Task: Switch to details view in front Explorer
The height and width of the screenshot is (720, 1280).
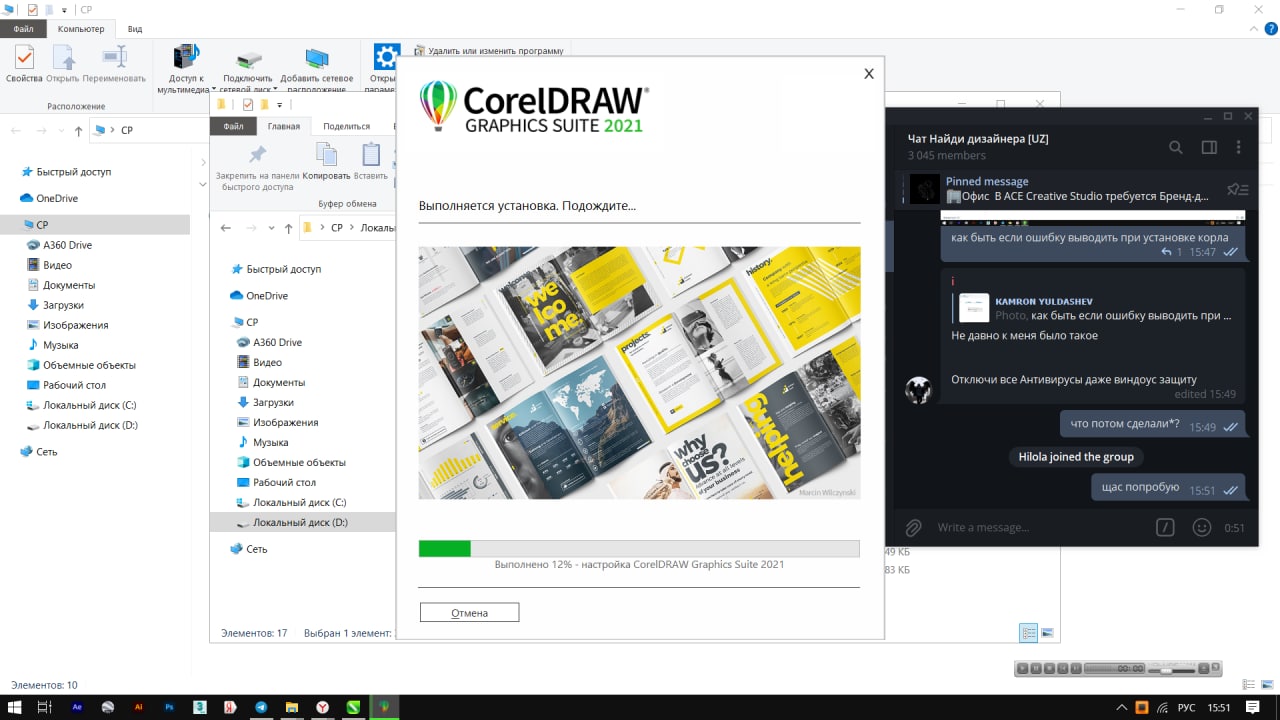Action: coord(1028,633)
